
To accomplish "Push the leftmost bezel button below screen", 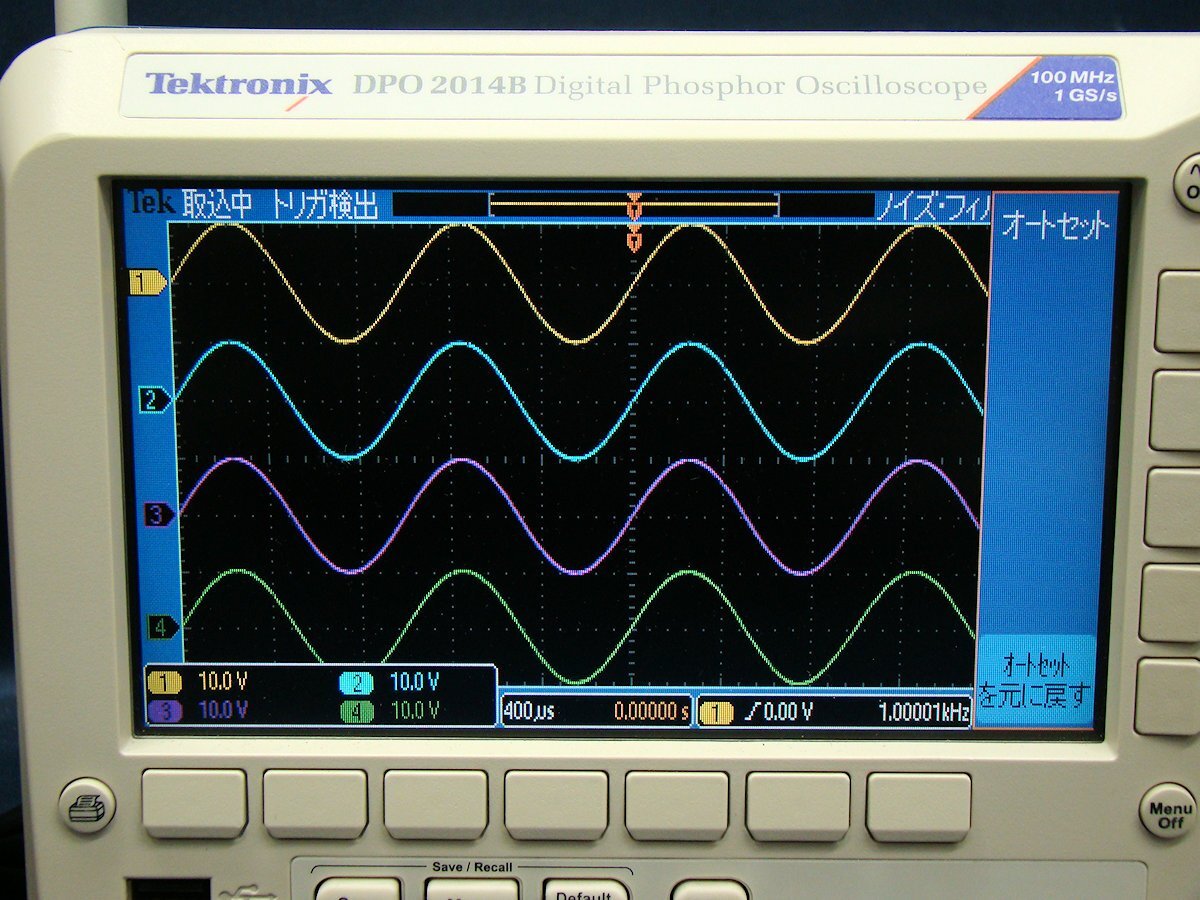I will [194, 803].
